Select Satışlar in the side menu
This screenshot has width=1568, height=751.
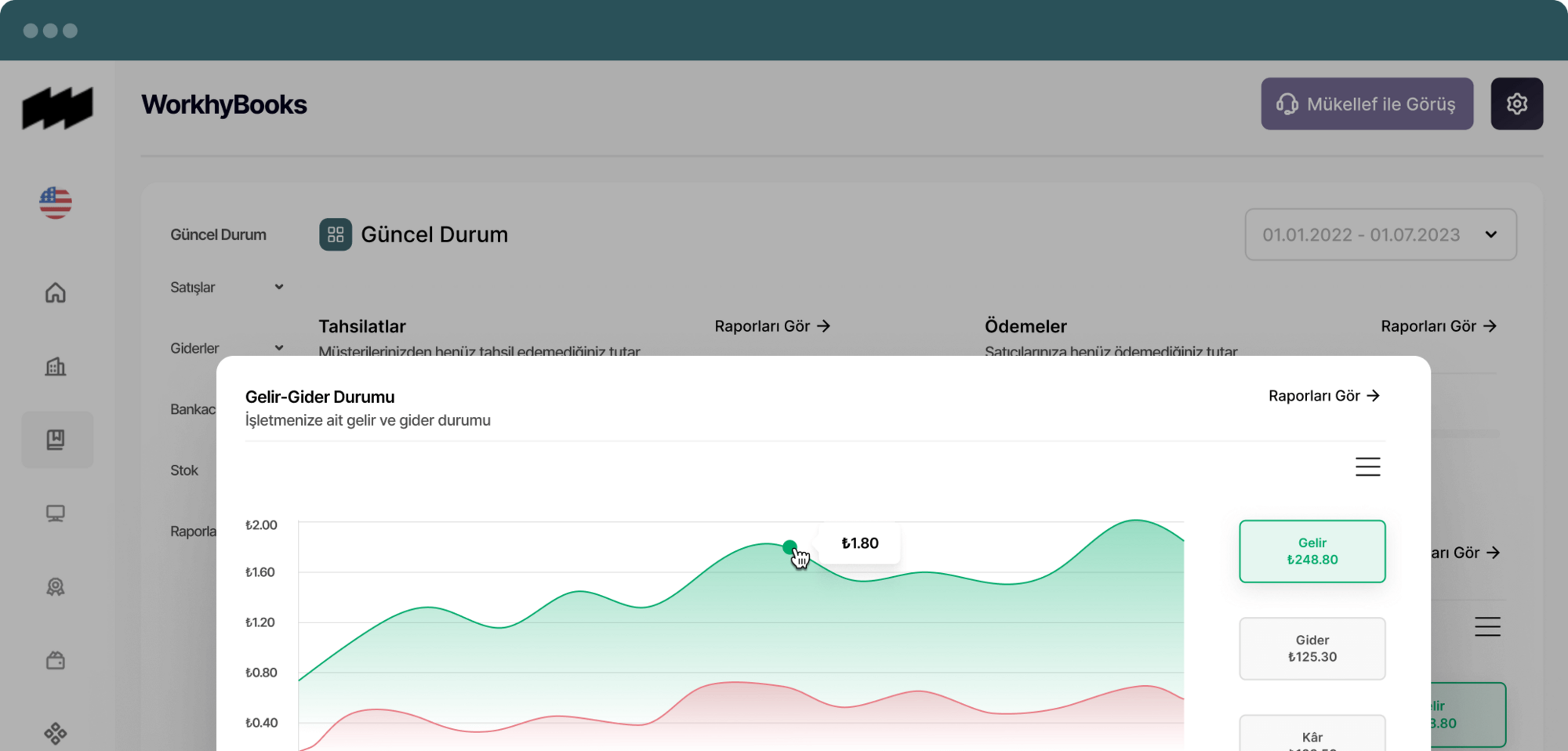192,287
